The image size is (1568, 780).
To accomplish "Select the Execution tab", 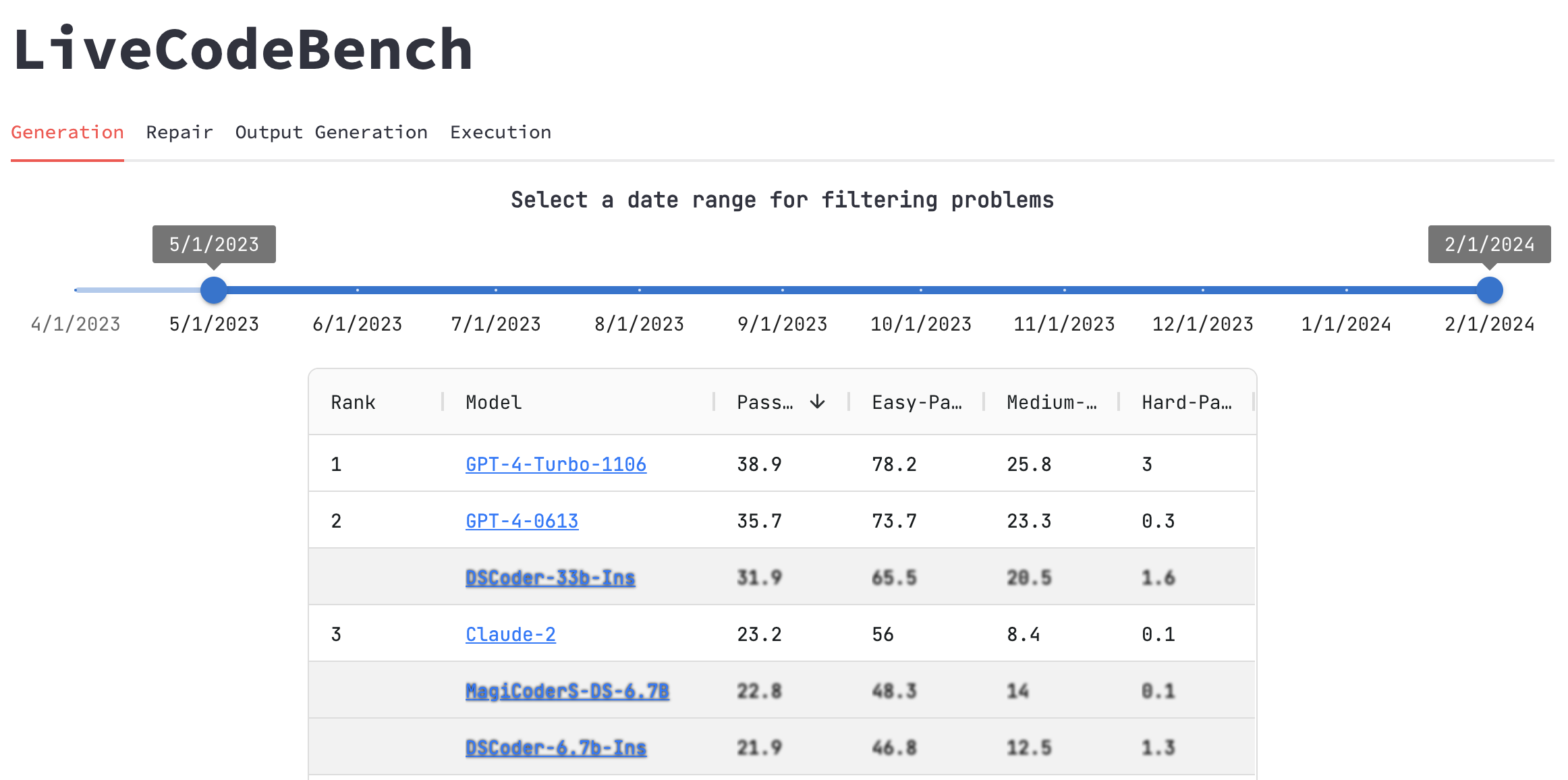I will [501, 132].
